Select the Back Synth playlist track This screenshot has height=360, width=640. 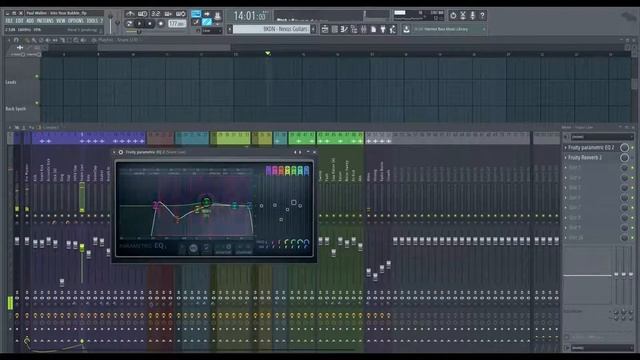[x=16, y=109]
